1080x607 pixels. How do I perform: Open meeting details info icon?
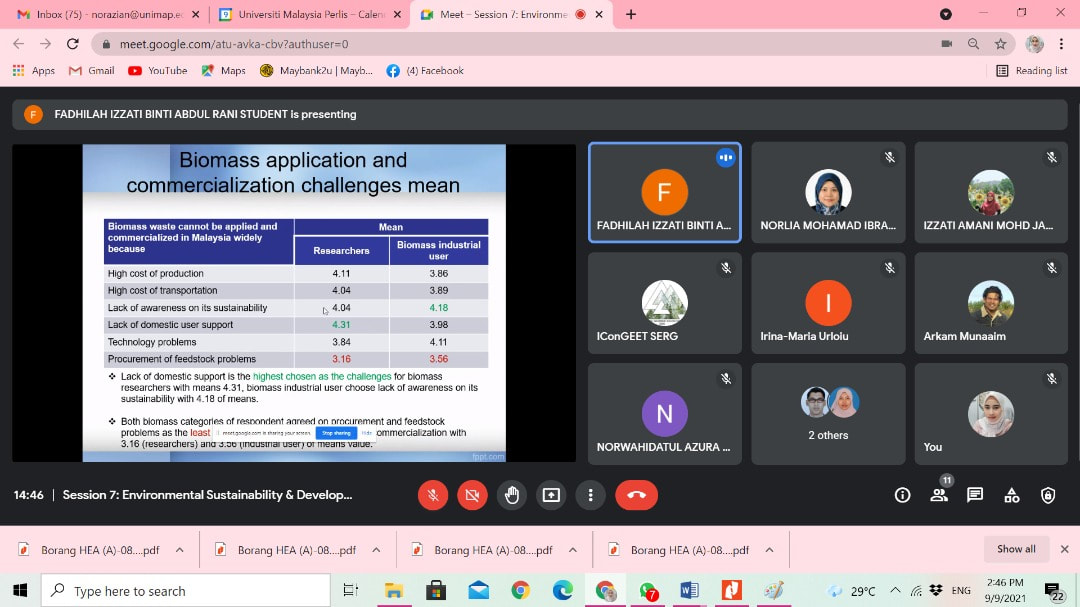click(x=902, y=495)
